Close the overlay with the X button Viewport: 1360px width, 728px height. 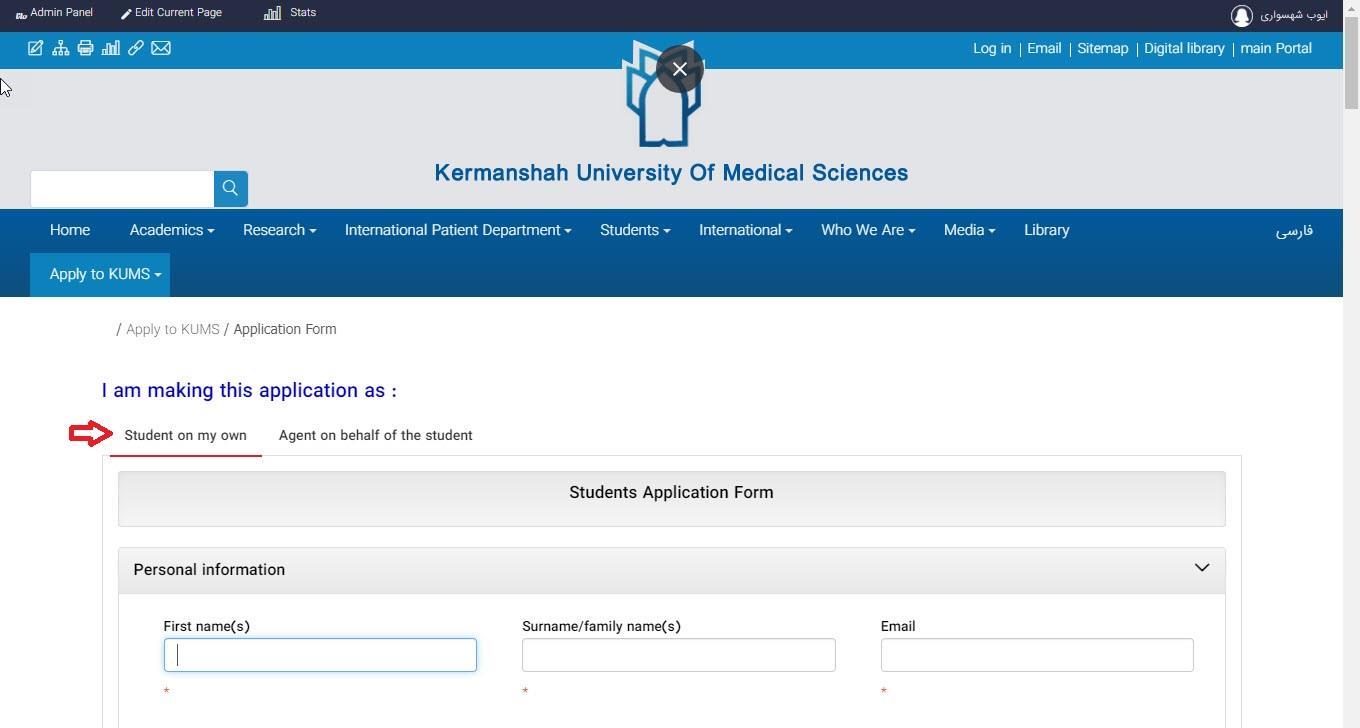(x=680, y=69)
